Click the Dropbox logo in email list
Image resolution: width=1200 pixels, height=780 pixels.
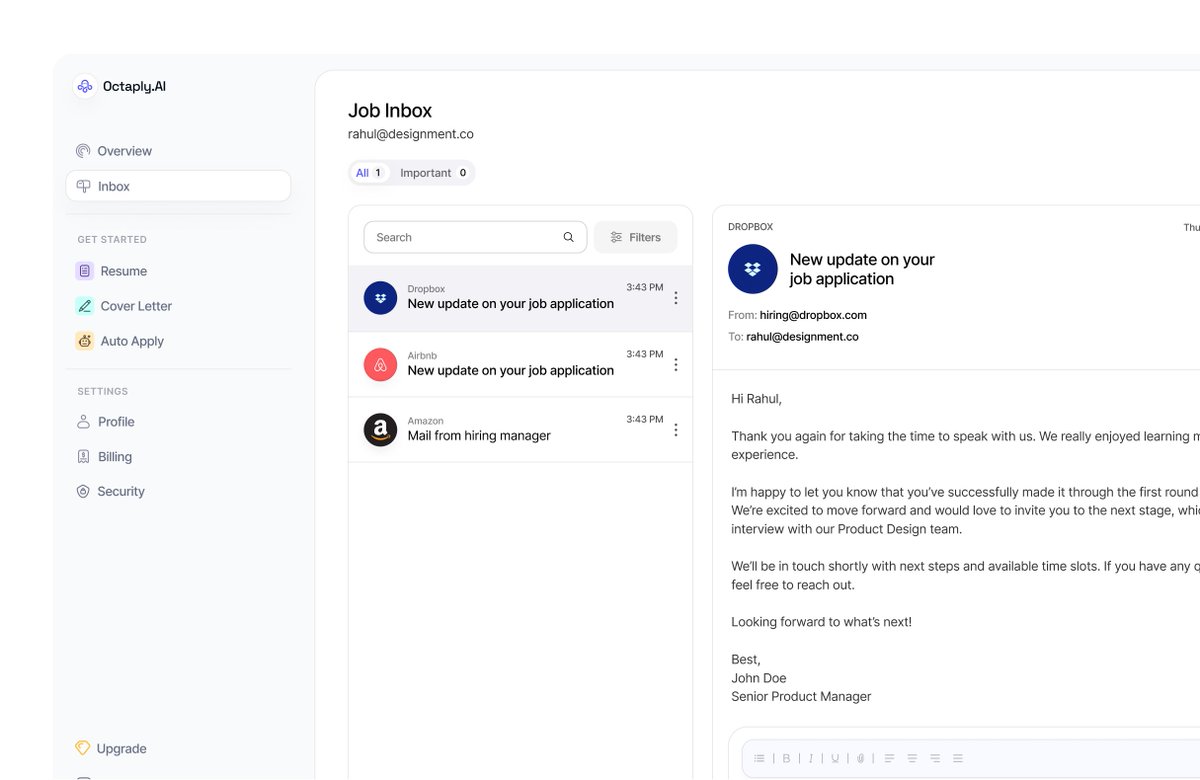(x=380, y=298)
